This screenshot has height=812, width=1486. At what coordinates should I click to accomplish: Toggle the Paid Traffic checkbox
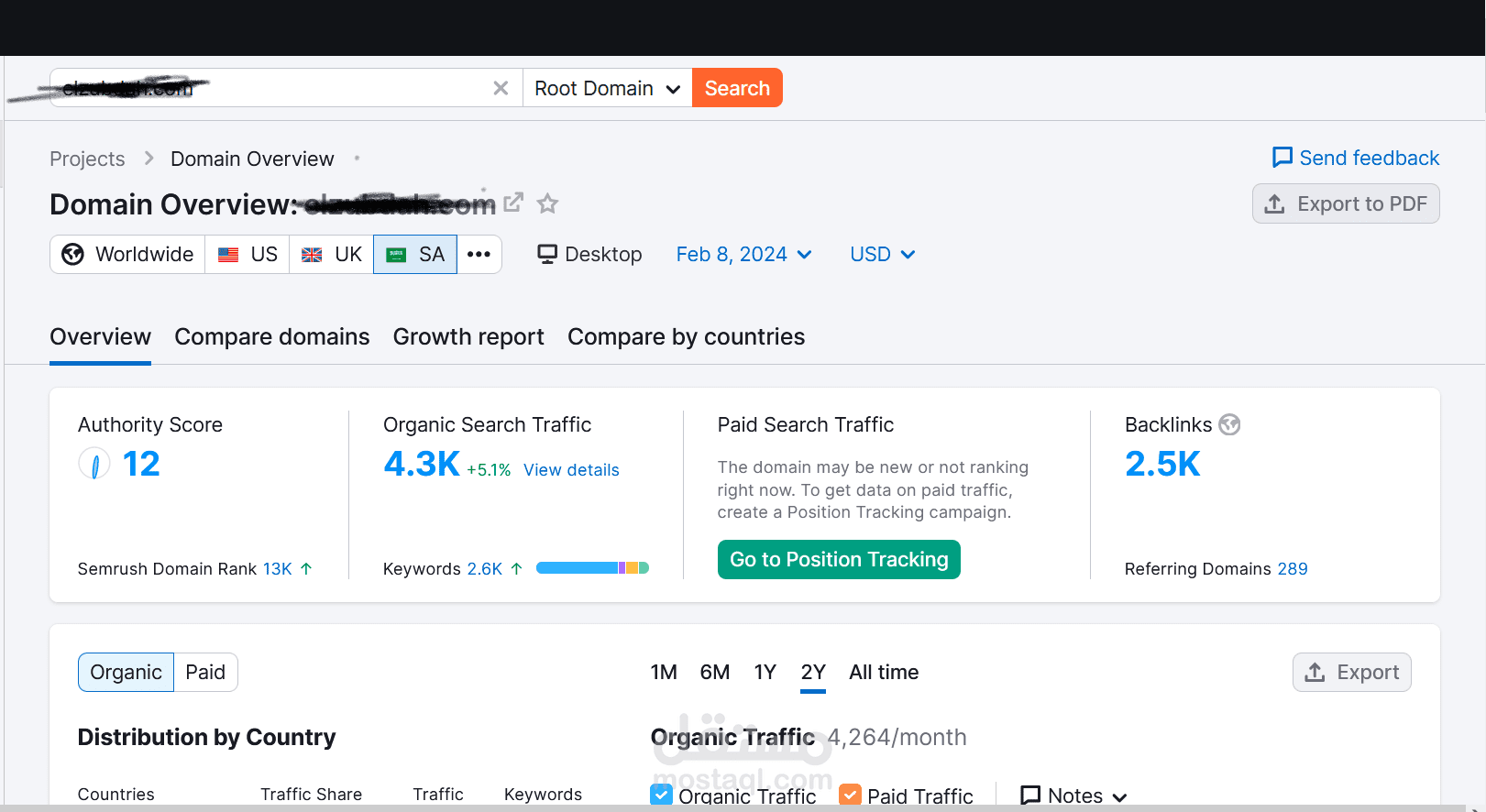point(850,795)
